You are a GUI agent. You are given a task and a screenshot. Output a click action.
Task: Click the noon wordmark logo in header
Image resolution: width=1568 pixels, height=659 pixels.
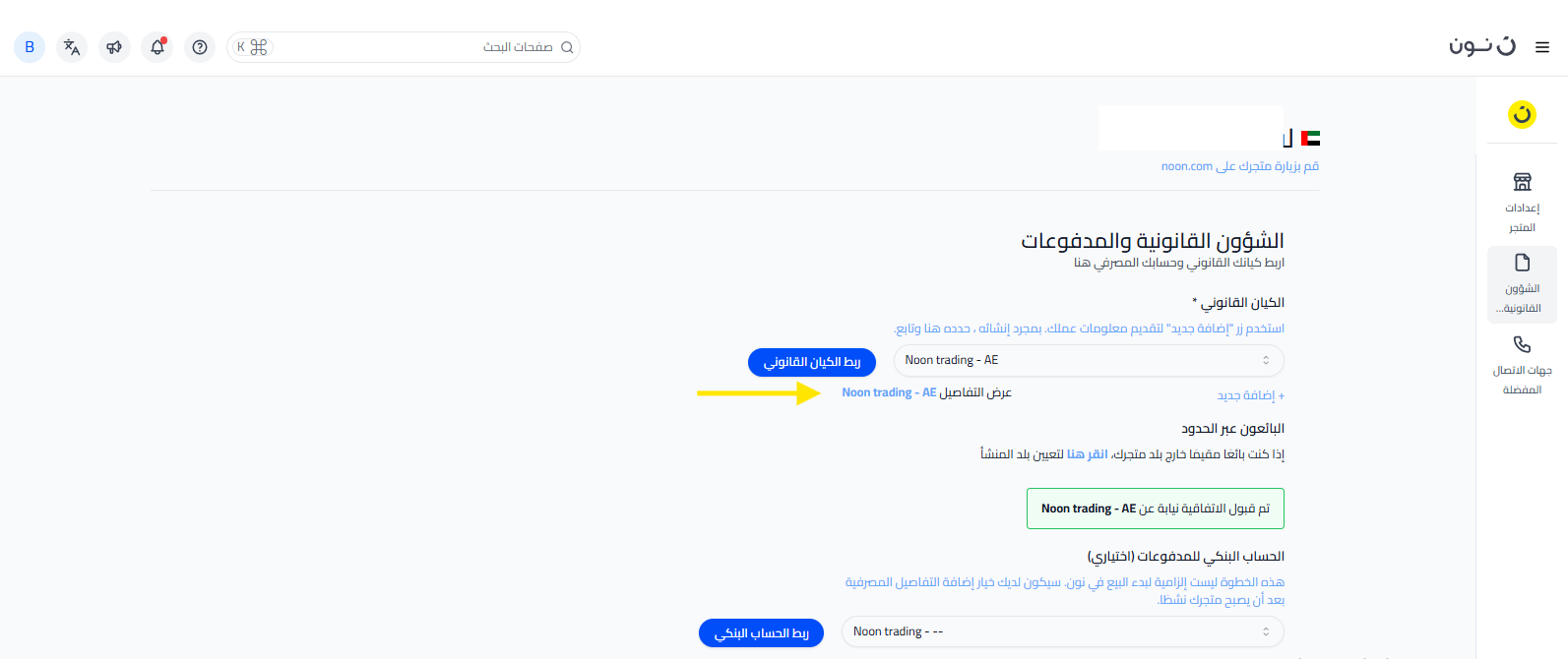pos(1481,46)
